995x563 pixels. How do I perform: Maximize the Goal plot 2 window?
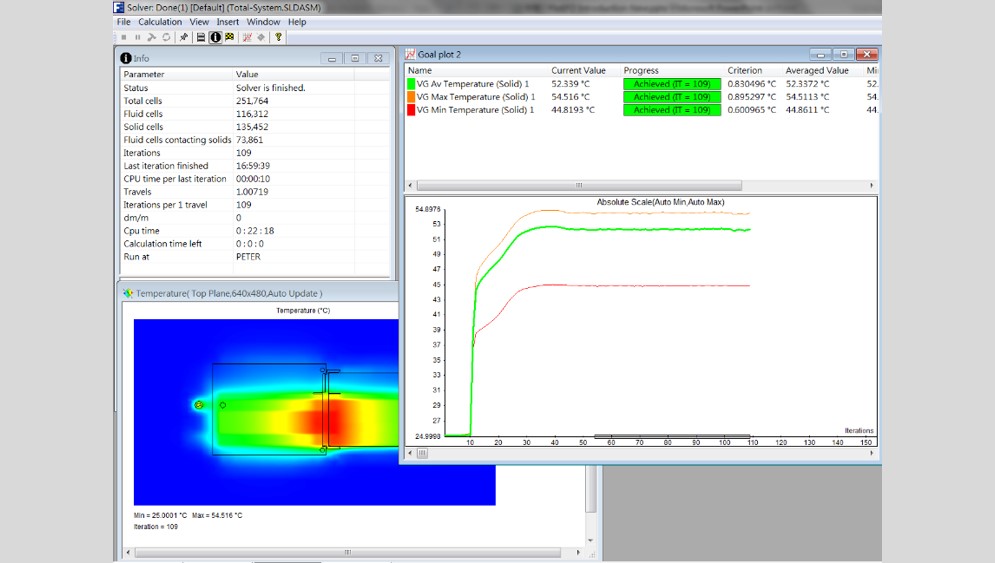click(843, 55)
